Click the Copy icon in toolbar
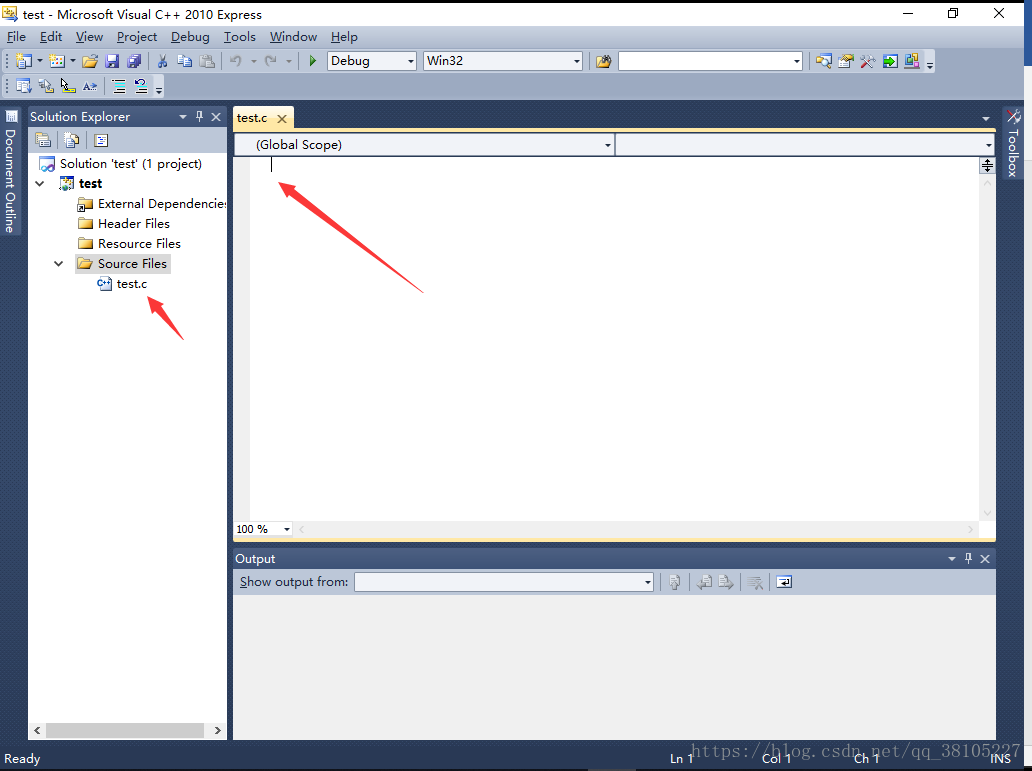1032x771 pixels. (x=185, y=61)
